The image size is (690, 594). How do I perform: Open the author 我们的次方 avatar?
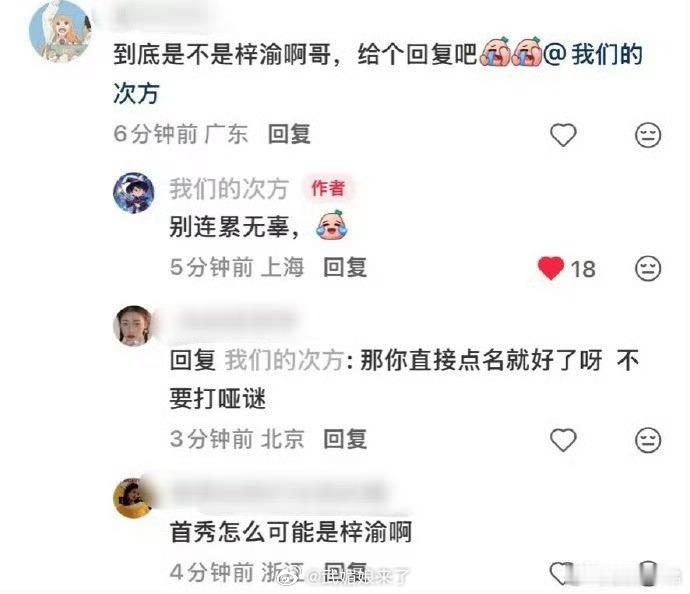pyautogui.click(x=134, y=193)
